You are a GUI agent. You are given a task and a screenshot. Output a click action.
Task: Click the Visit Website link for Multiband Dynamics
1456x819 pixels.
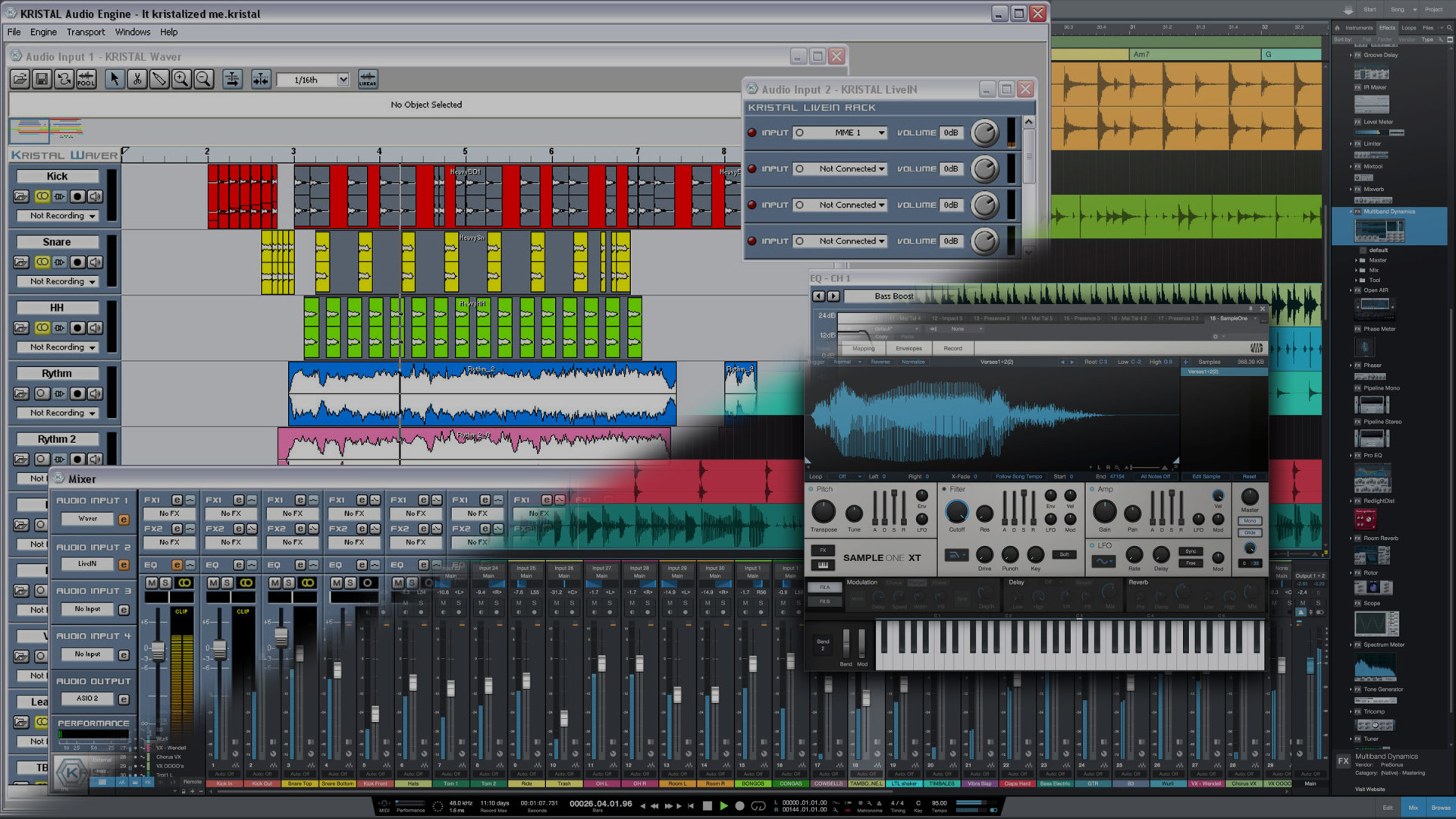(x=1370, y=789)
